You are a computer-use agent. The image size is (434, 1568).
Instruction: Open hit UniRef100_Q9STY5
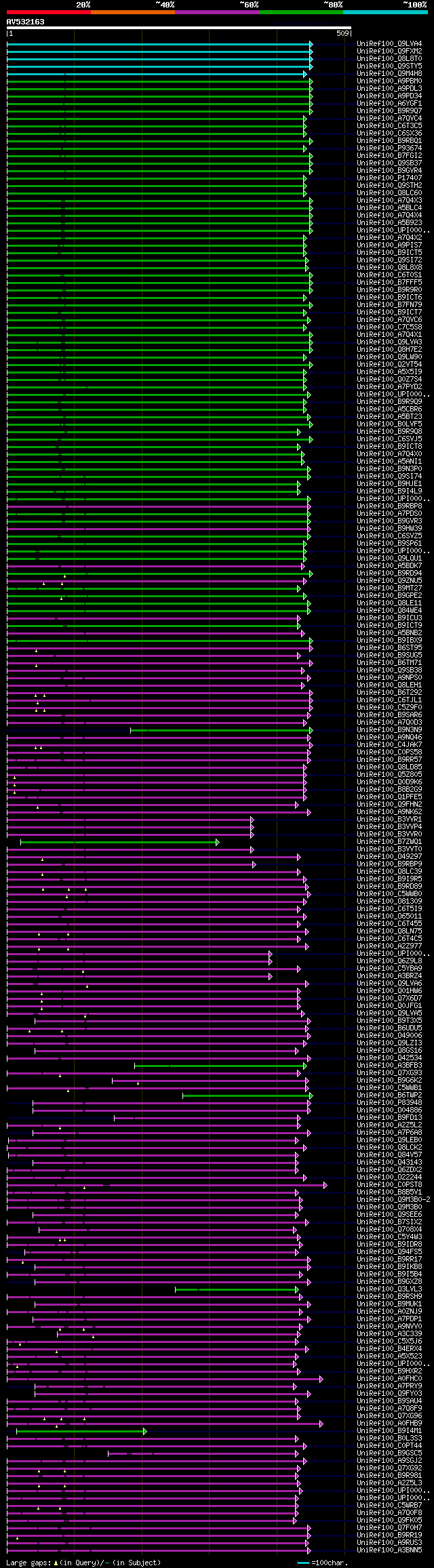pos(389,66)
